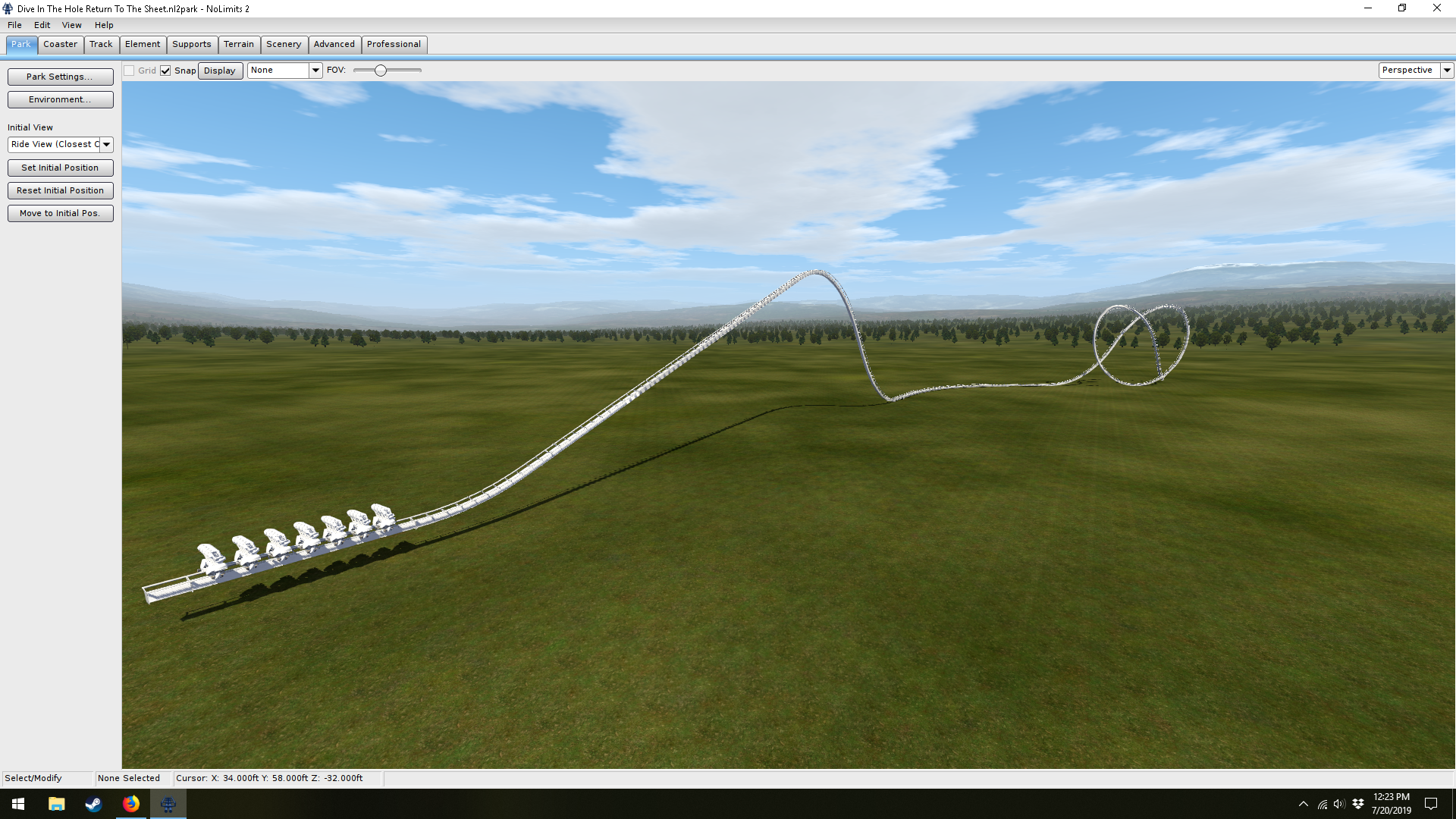
Task: Launch Firefox from the taskbar
Action: pyautogui.click(x=130, y=804)
